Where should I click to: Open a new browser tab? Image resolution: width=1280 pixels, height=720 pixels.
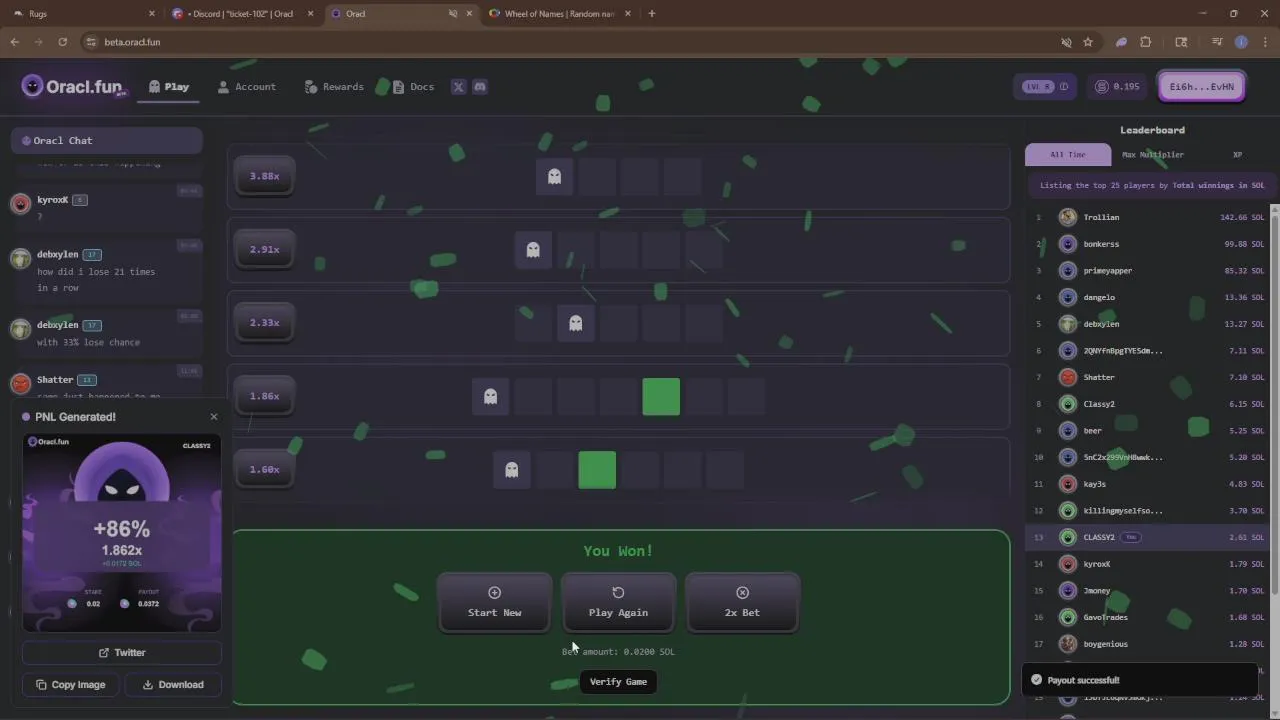coord(652,14)
